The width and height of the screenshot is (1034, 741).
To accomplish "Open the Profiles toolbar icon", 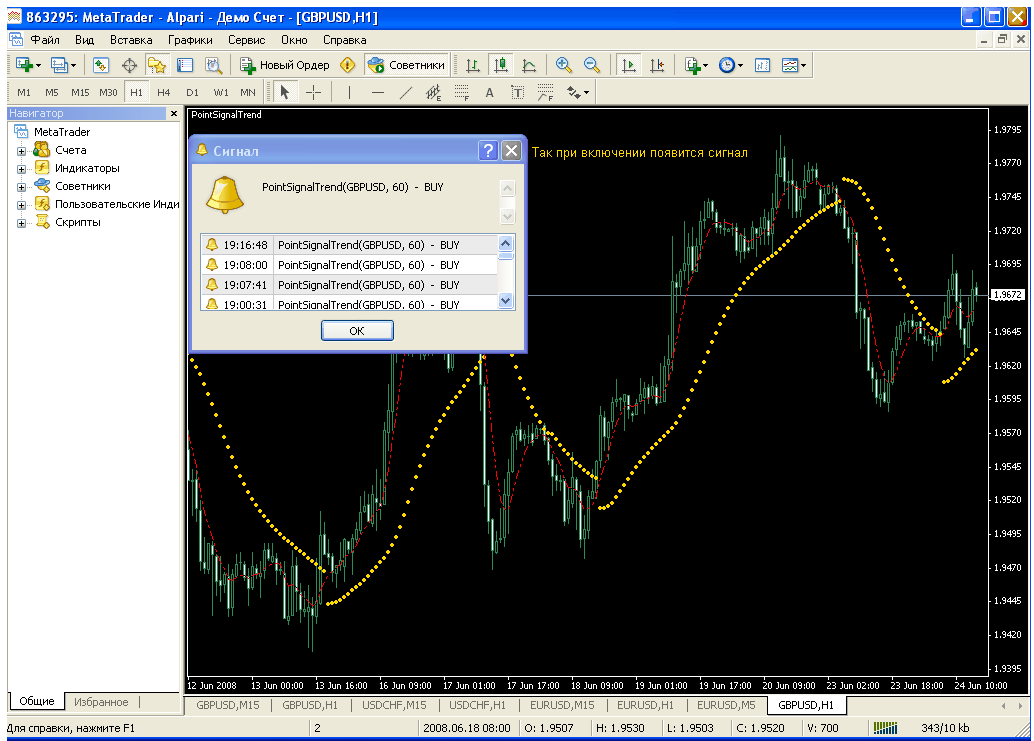I will (x=59, y=65).
